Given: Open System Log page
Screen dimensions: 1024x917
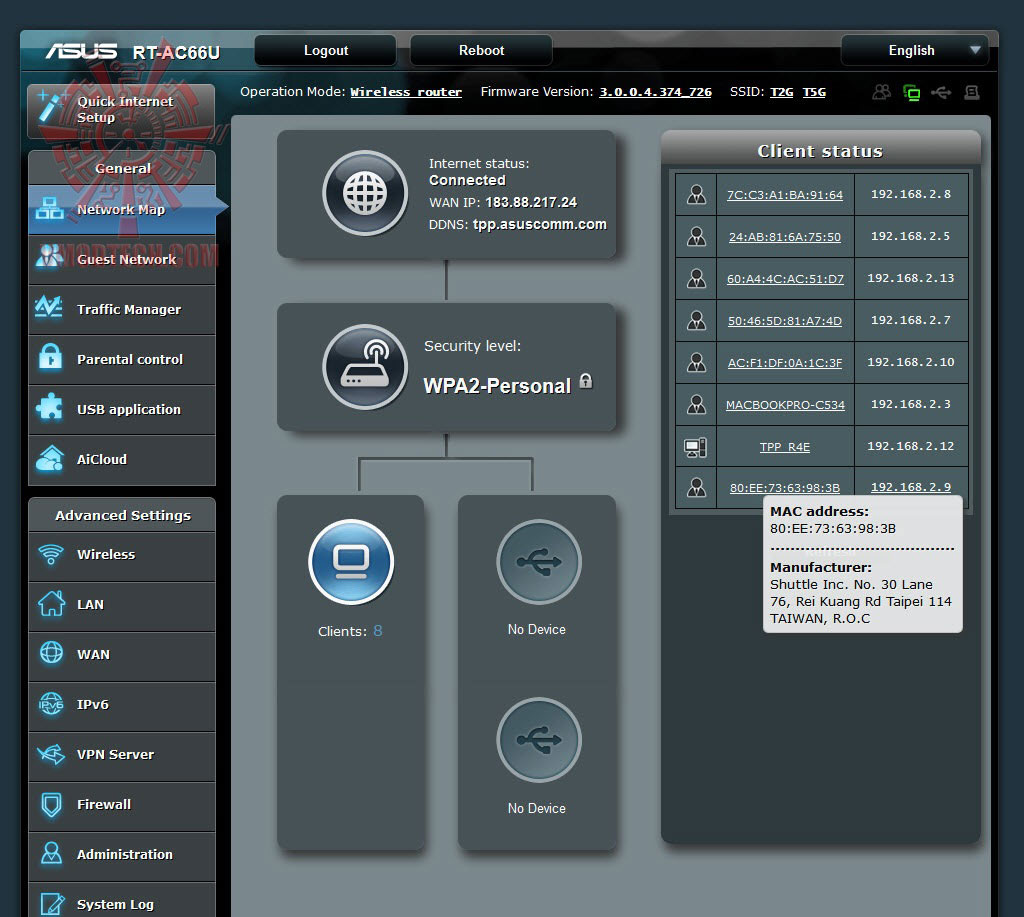Looking at the screenshot, I should 121,901.
